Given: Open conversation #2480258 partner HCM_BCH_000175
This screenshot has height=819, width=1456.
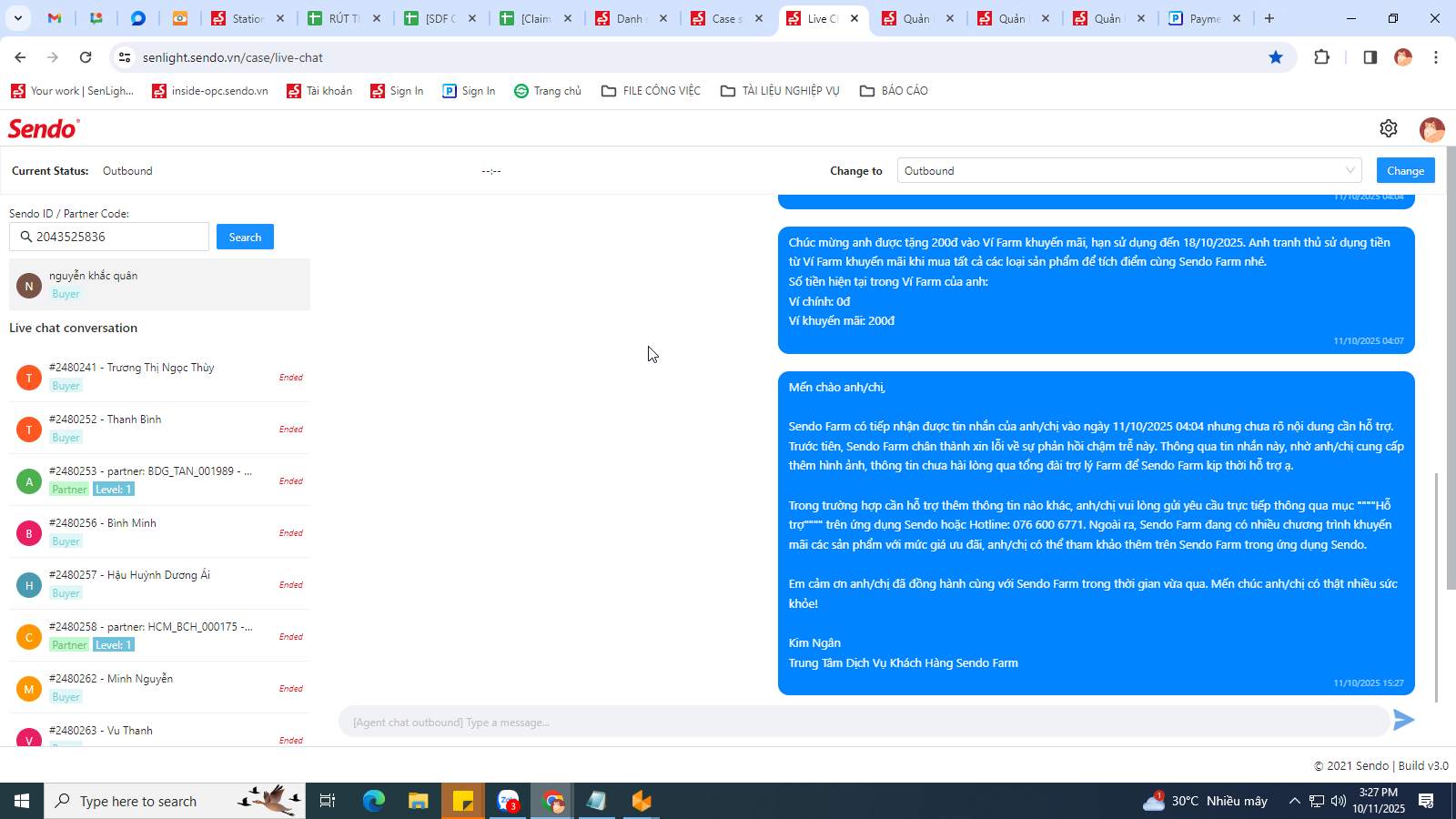Looking at the screenshot, I should pos(159,636).
